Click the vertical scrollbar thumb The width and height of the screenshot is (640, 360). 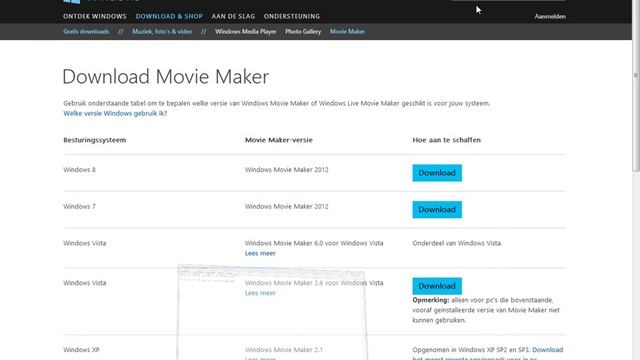[x=636, y=86]
